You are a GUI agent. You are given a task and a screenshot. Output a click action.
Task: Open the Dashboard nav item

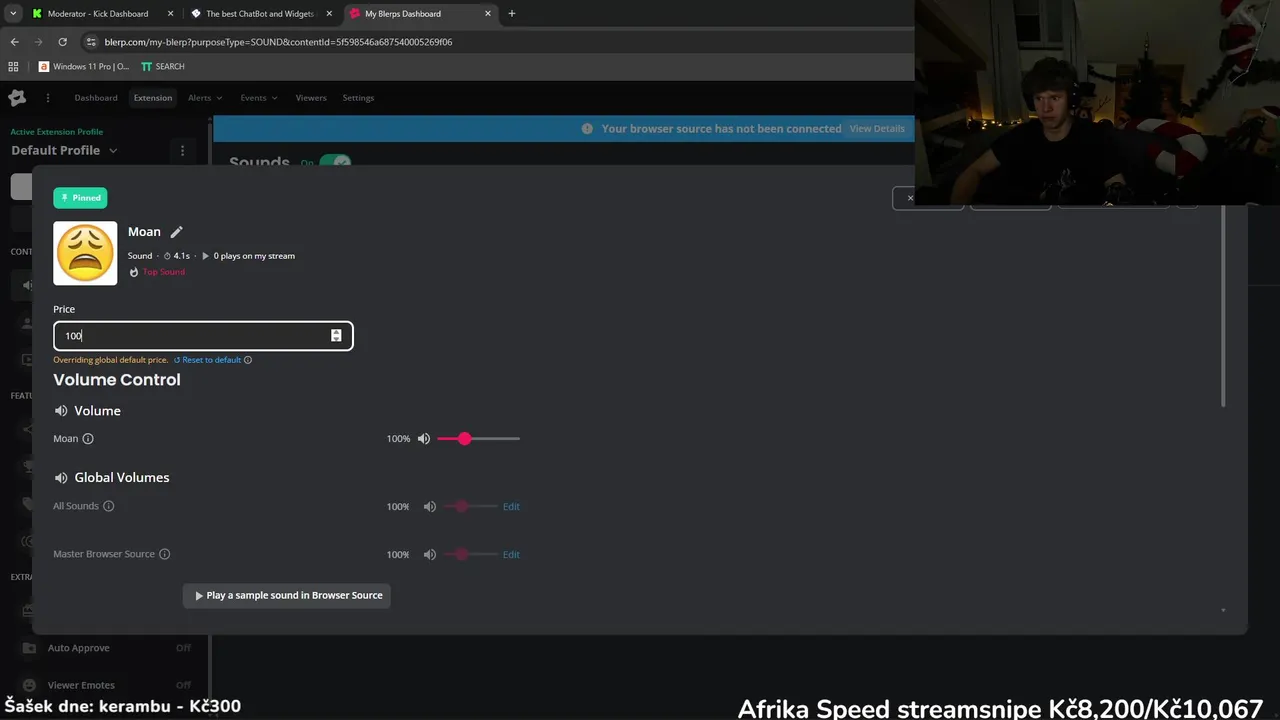click(x=96, y=98)
